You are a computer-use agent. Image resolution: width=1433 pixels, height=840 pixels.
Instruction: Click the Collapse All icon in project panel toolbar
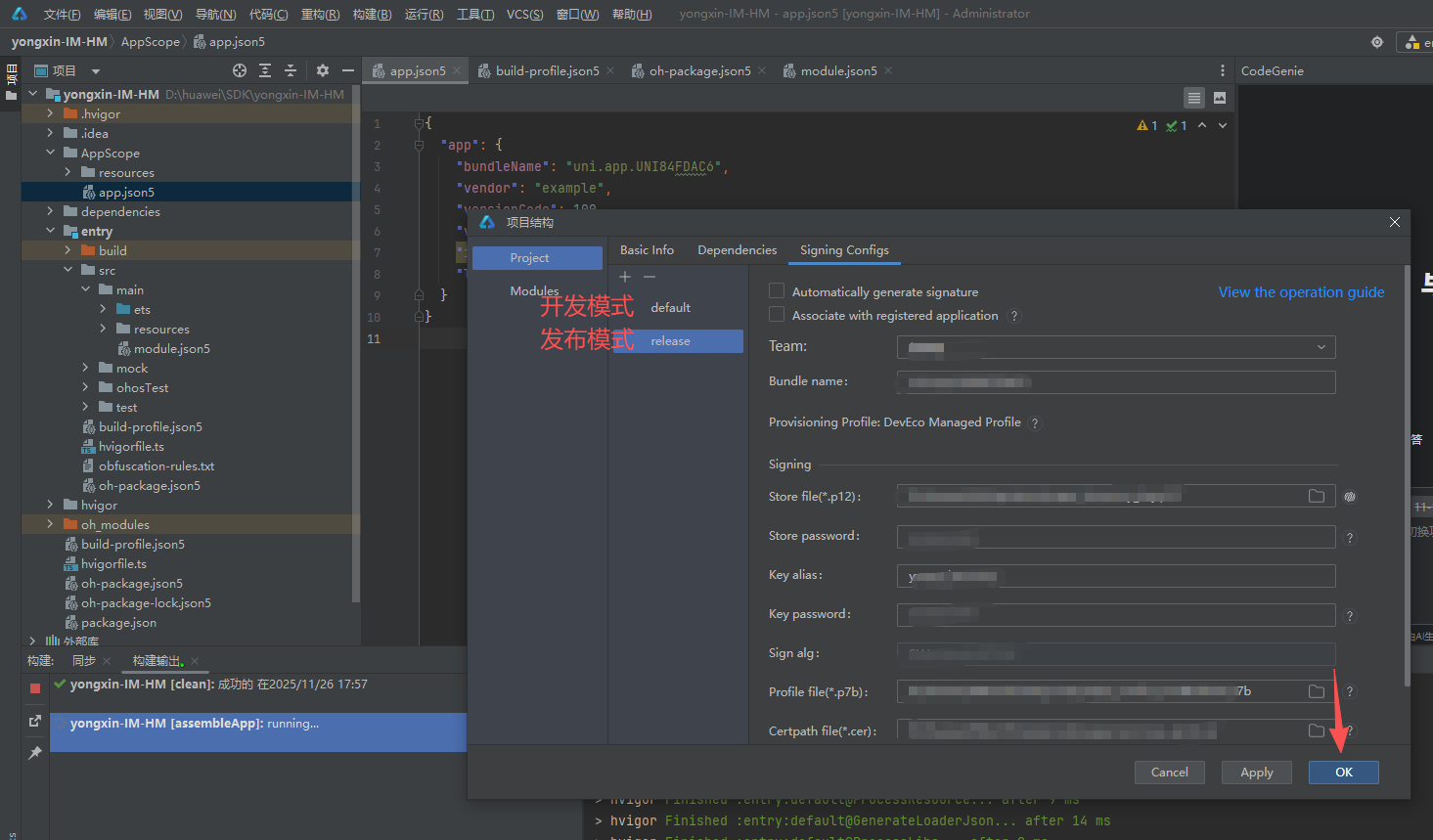point(291,70)
